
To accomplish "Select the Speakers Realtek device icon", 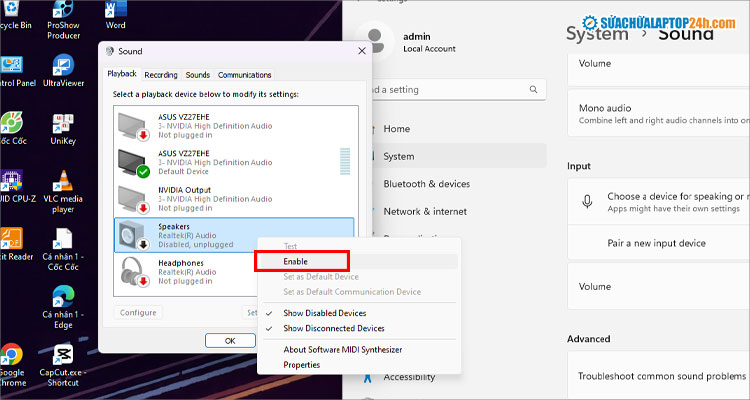I will click(x=134, y=236).
